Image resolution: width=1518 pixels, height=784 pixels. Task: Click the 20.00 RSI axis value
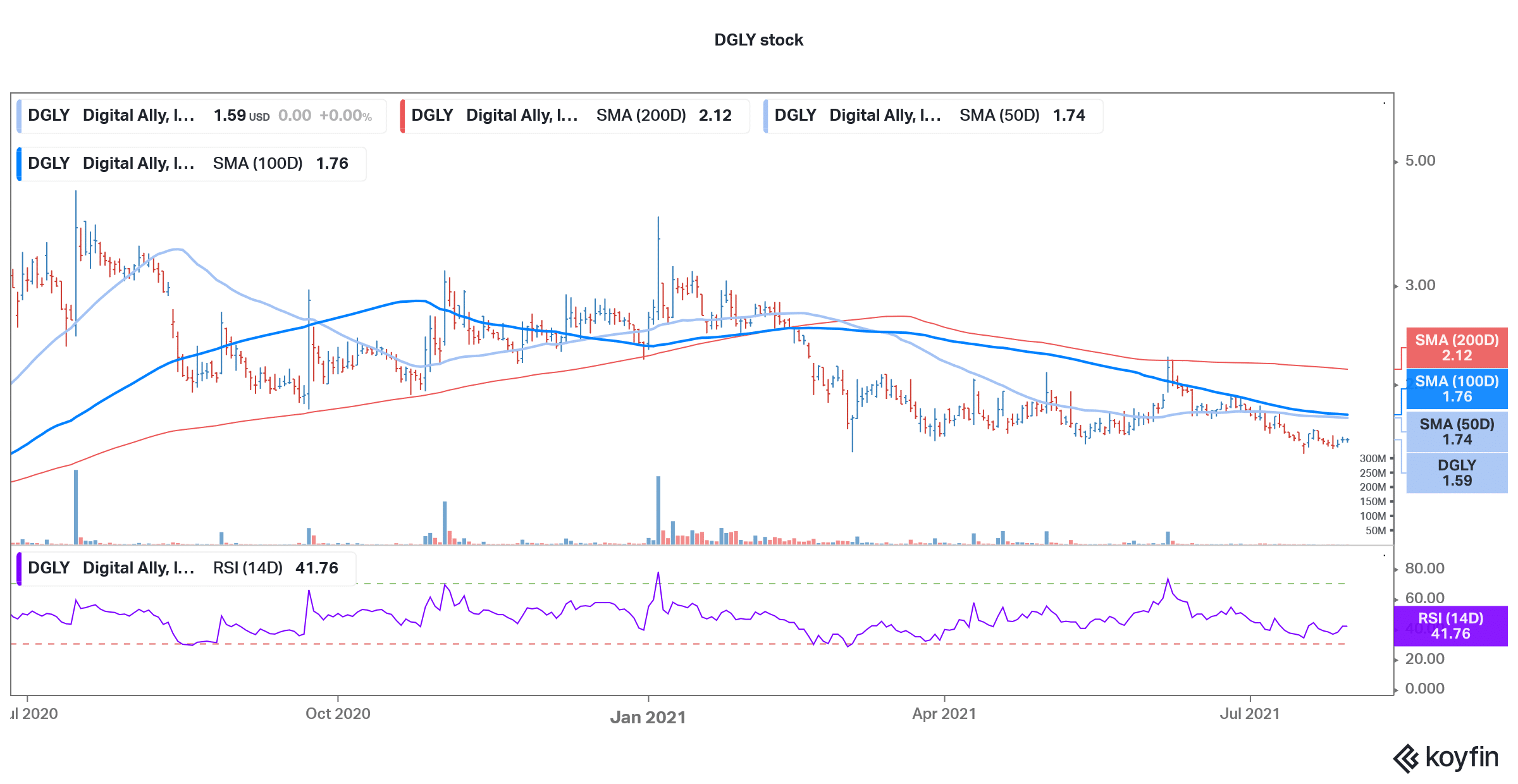(1424, 659)
